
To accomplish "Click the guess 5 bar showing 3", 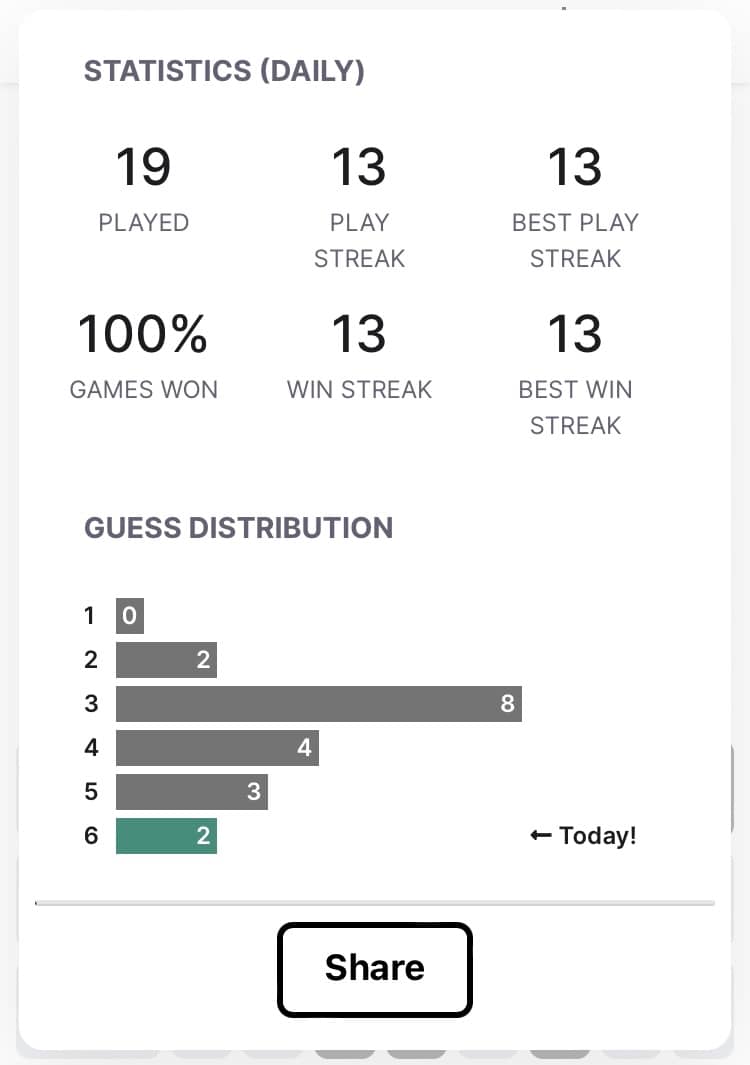I will (192, 791).
